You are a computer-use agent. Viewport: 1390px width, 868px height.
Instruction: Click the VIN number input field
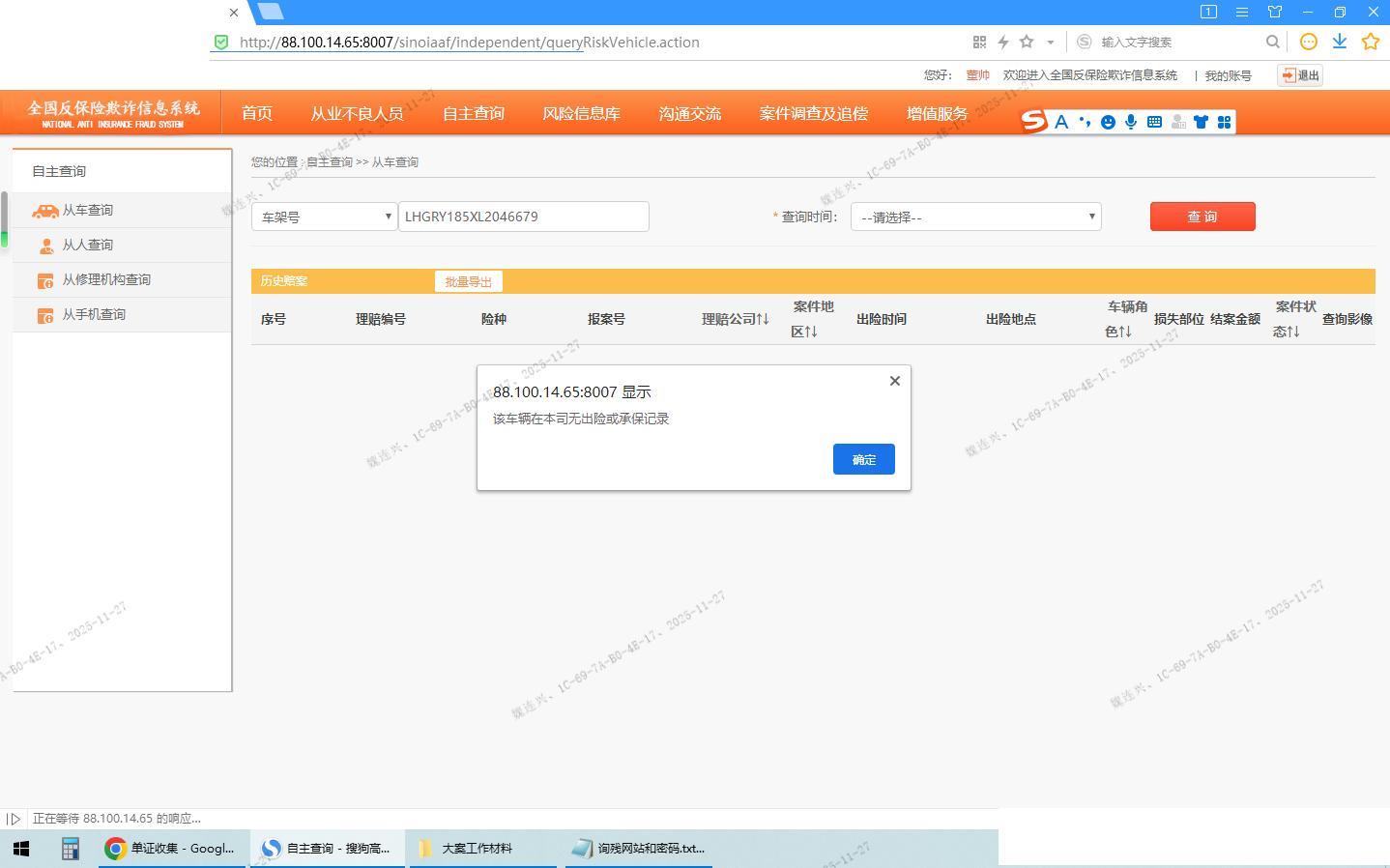pyautogui.click(x=523, y=217)
